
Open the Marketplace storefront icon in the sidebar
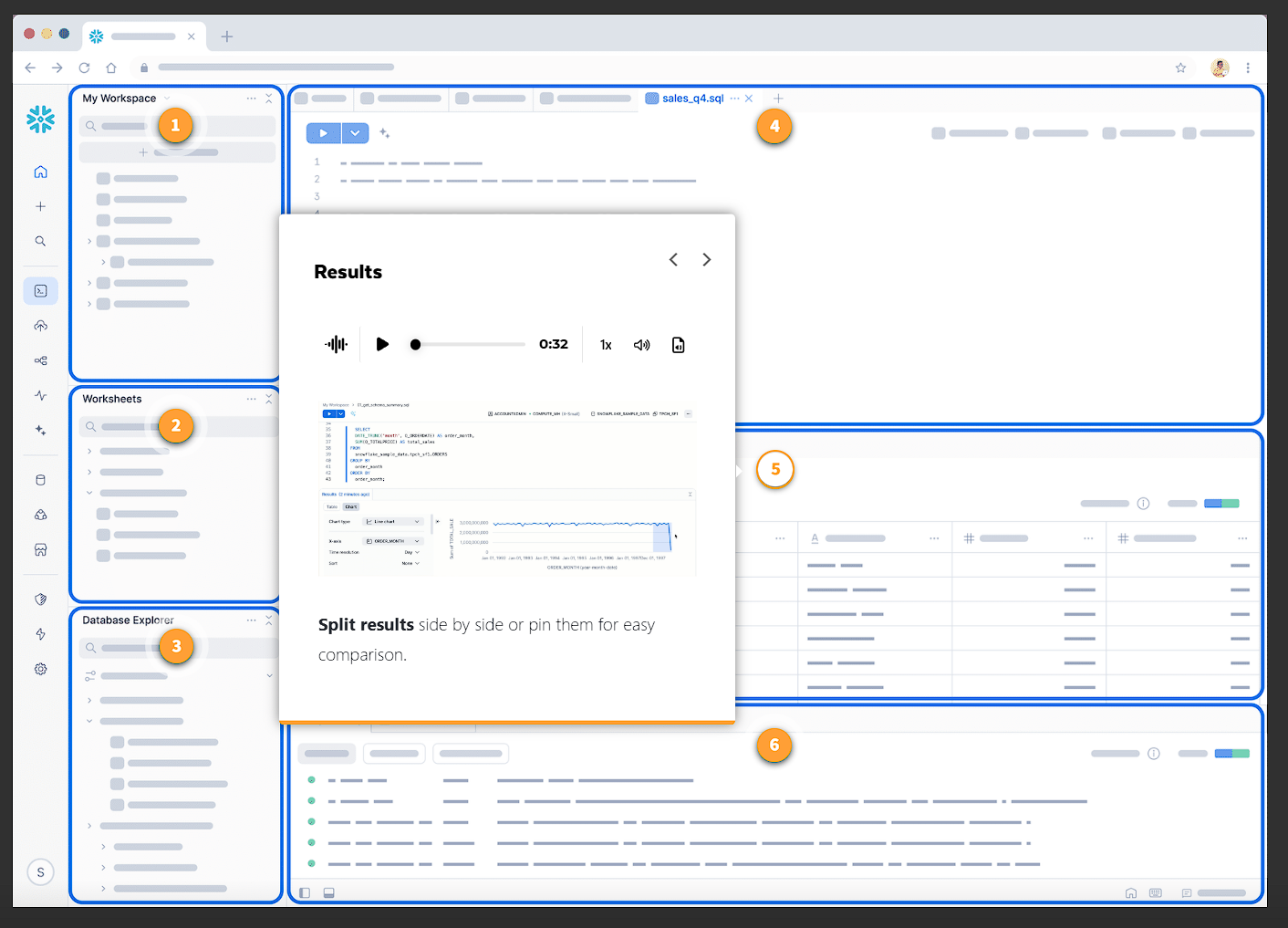point(40,549)
